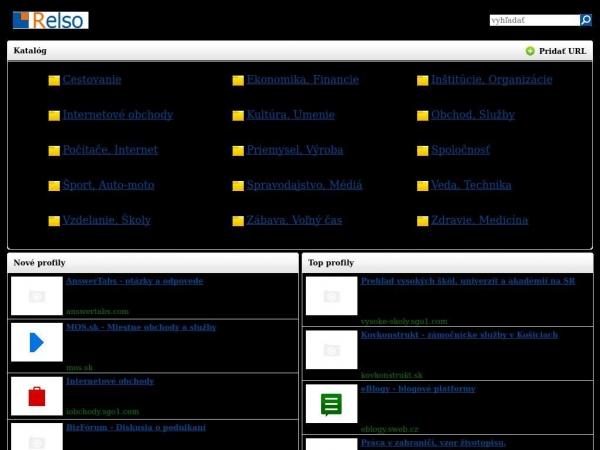Click the folder icon next to Zdravie, Medicína
Image resolution: width=600 pixels, height=450 pixels.
point(422,221)
